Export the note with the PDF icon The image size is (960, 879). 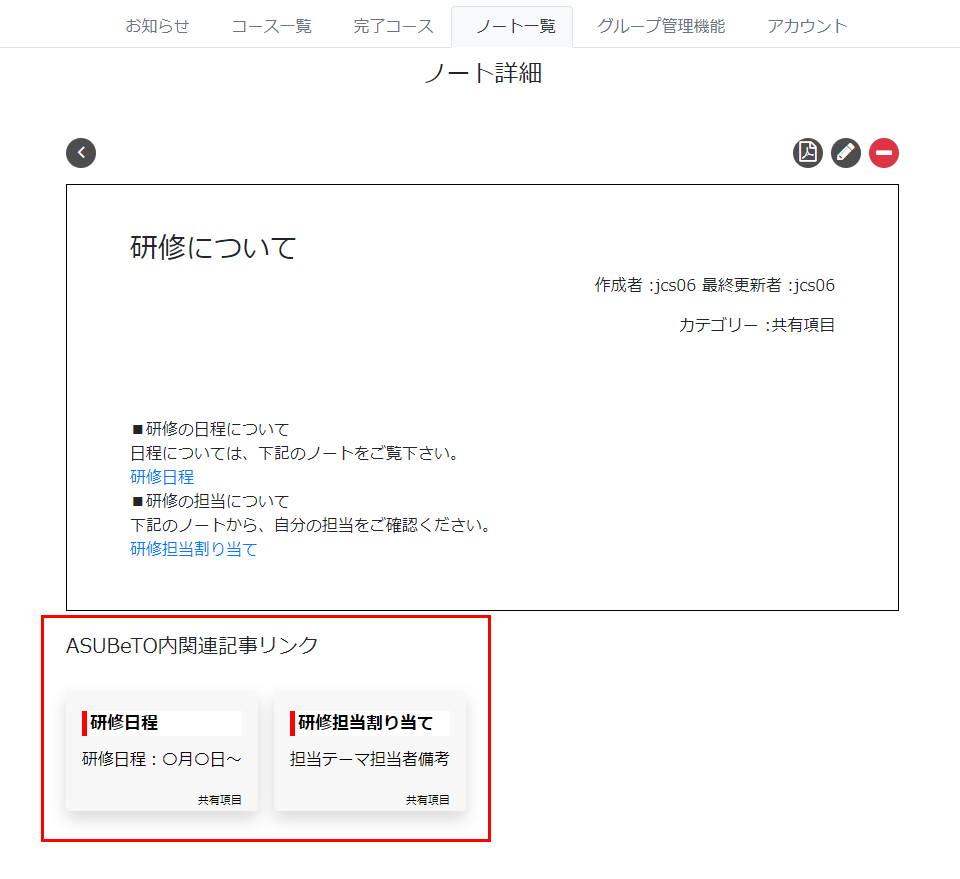click(x=807, y=153)
